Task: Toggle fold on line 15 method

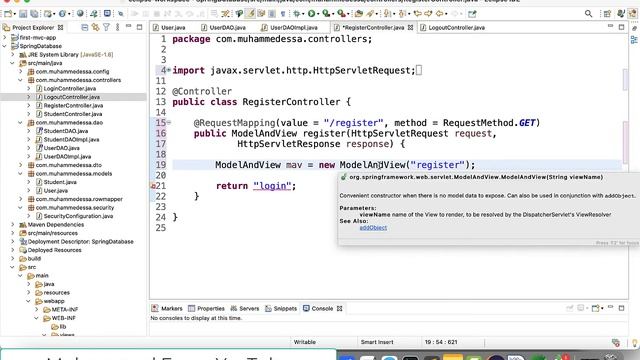Action: 169,122
